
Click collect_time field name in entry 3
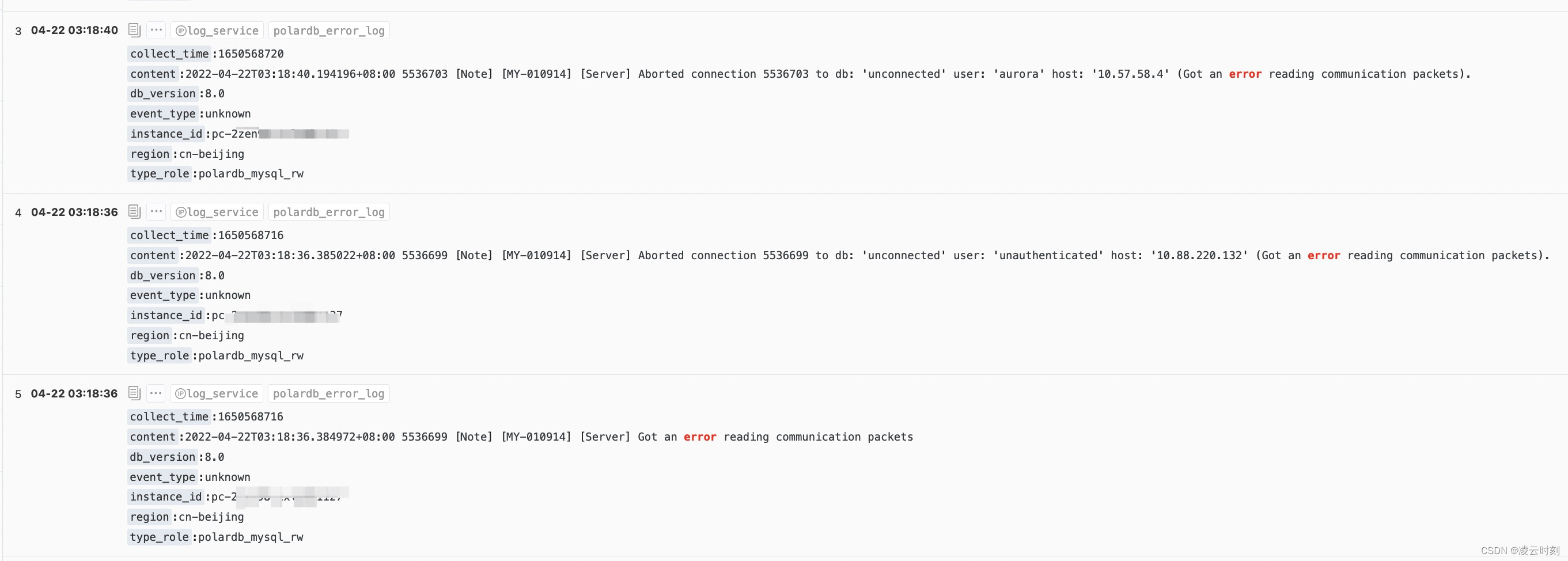pos(169,54)
